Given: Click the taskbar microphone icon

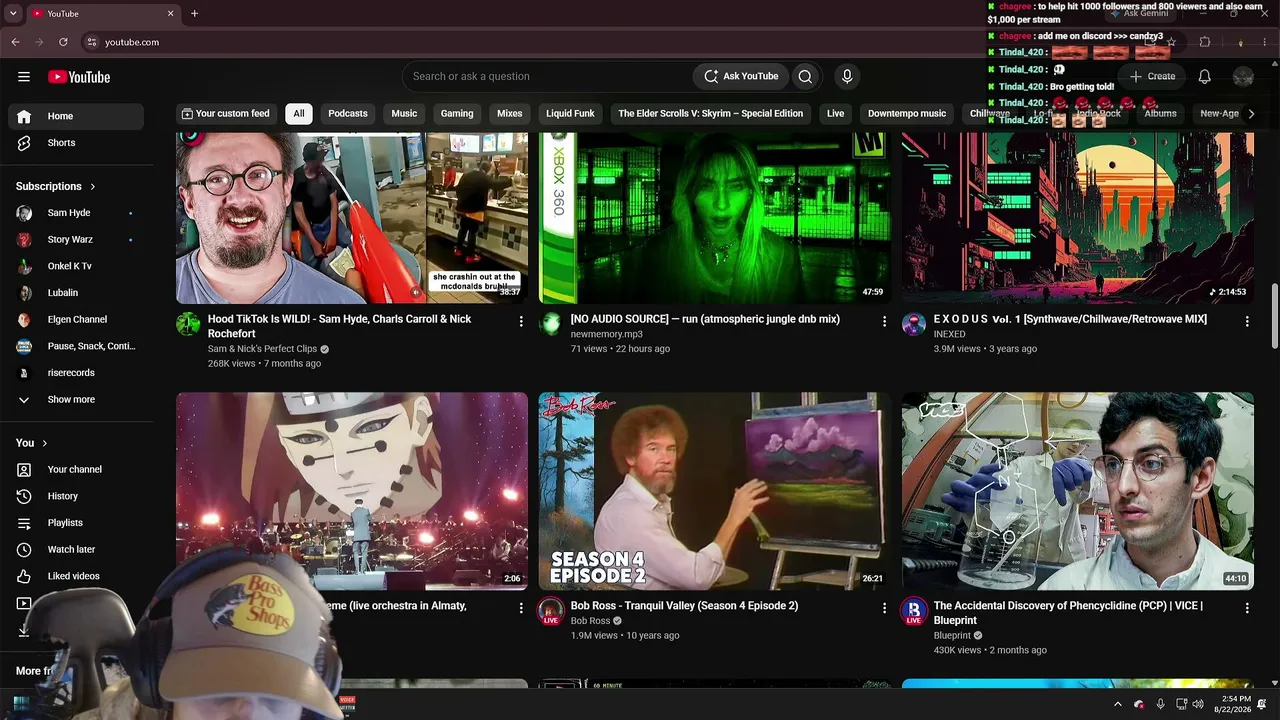Looking at the screenshot, I should click(1160, 704).
